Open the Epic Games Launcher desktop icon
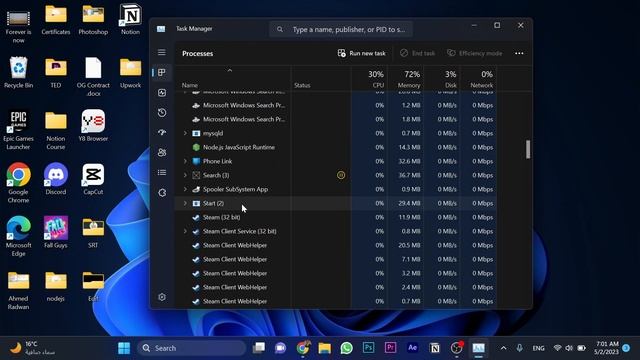 [x=18, y=130]
